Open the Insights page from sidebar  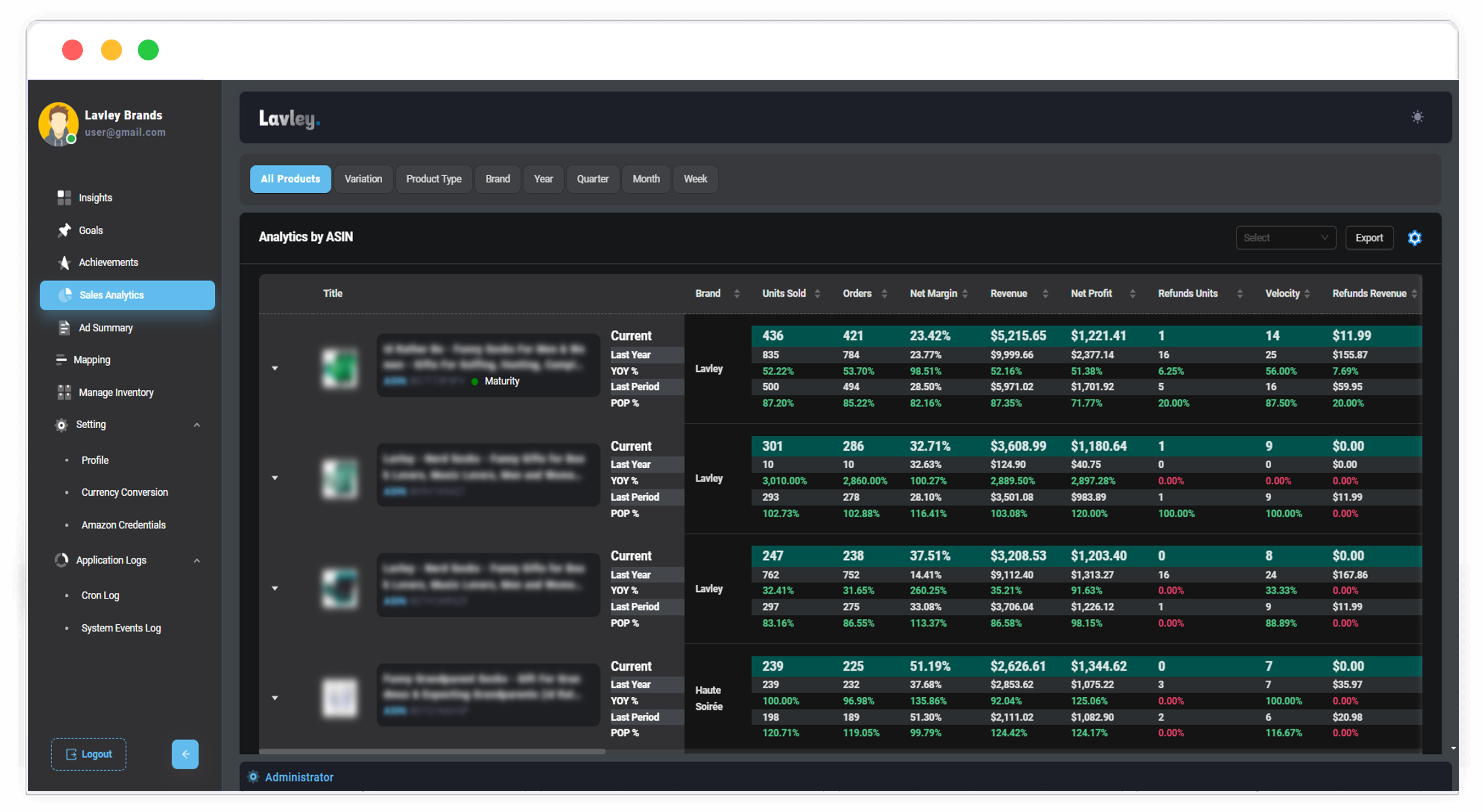pos(95,198)
